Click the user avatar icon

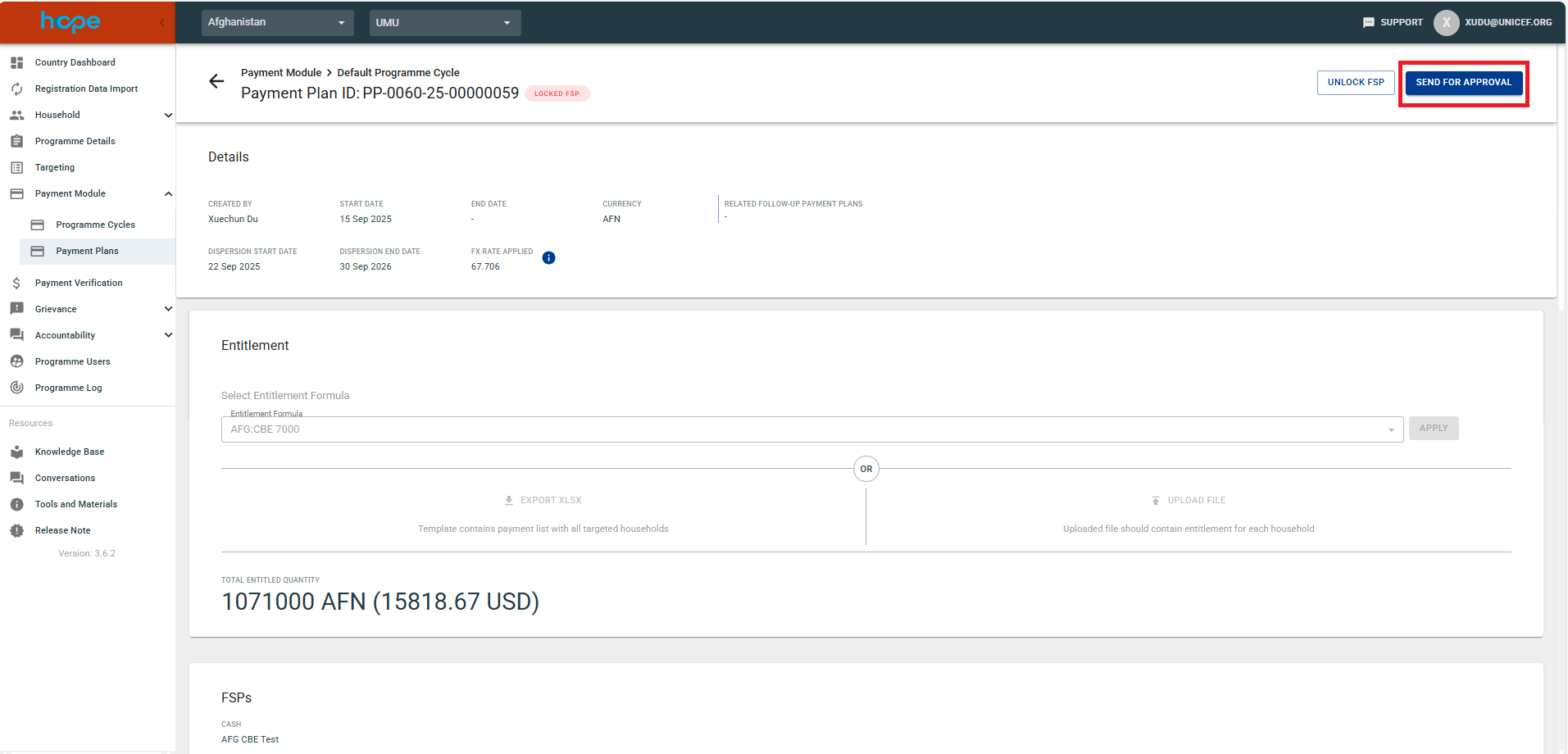[1446, 23]
